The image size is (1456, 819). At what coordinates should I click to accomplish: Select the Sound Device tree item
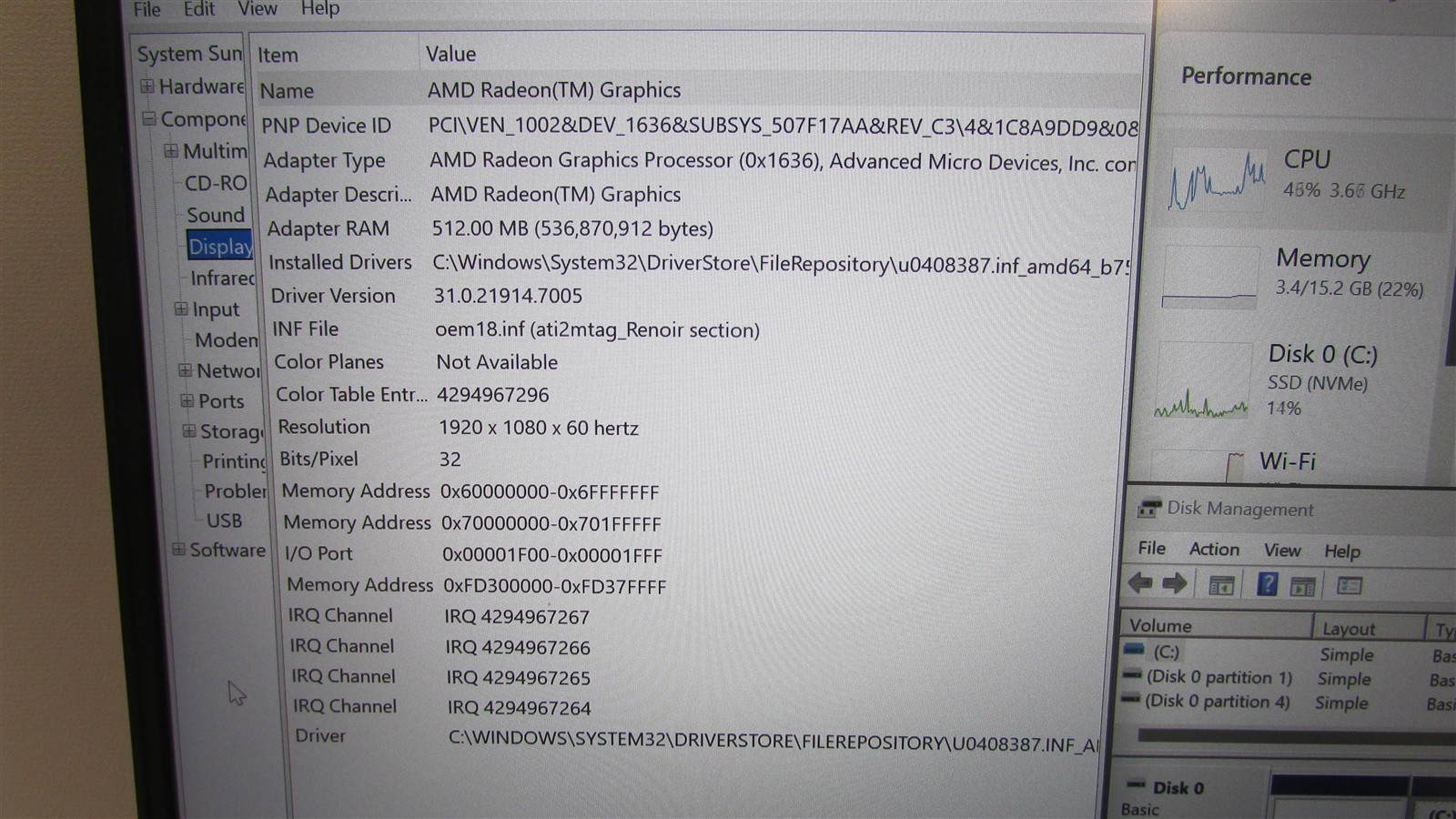tap(216, 215)
